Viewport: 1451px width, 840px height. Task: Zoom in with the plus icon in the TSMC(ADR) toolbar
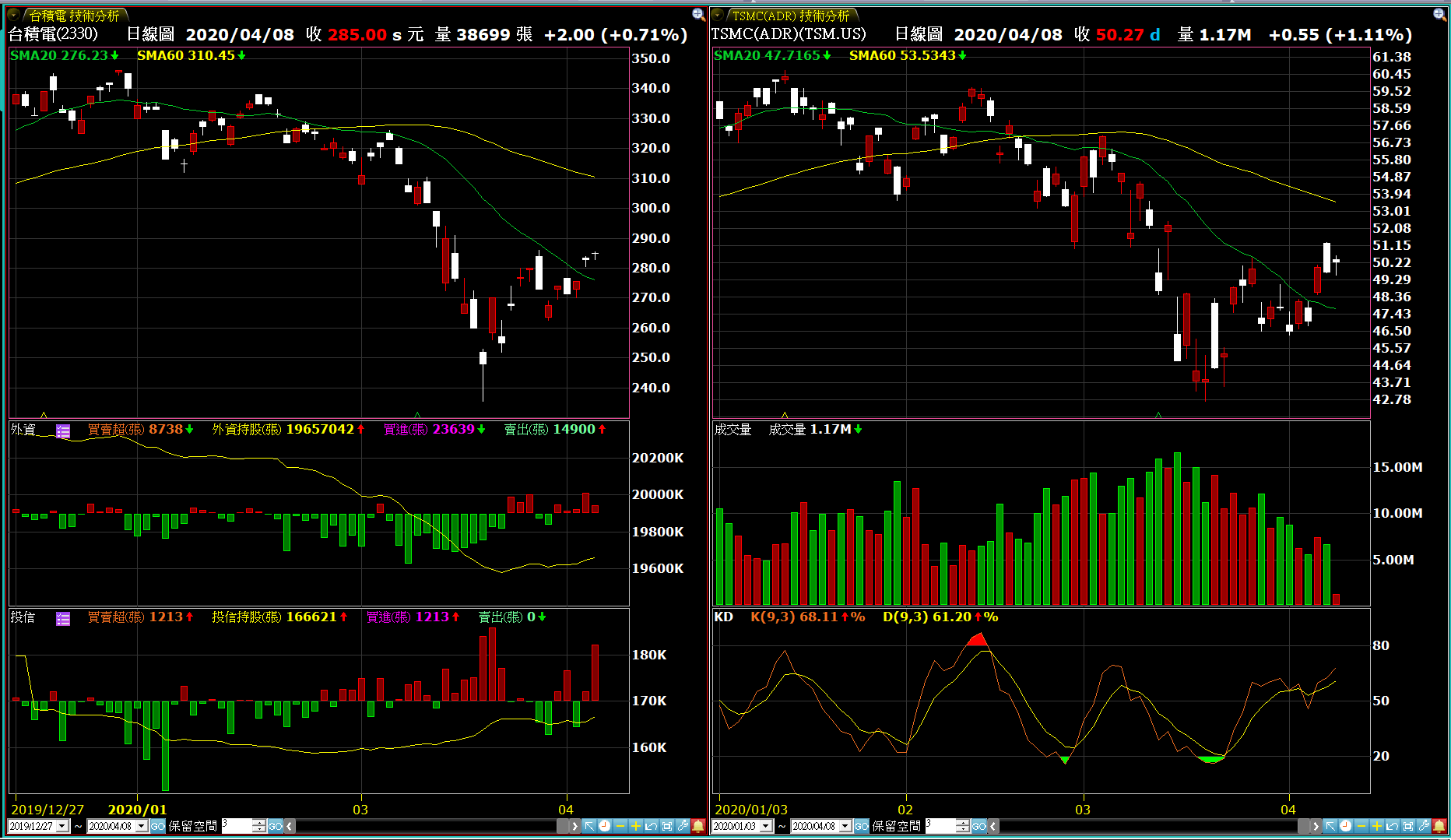1377,826
